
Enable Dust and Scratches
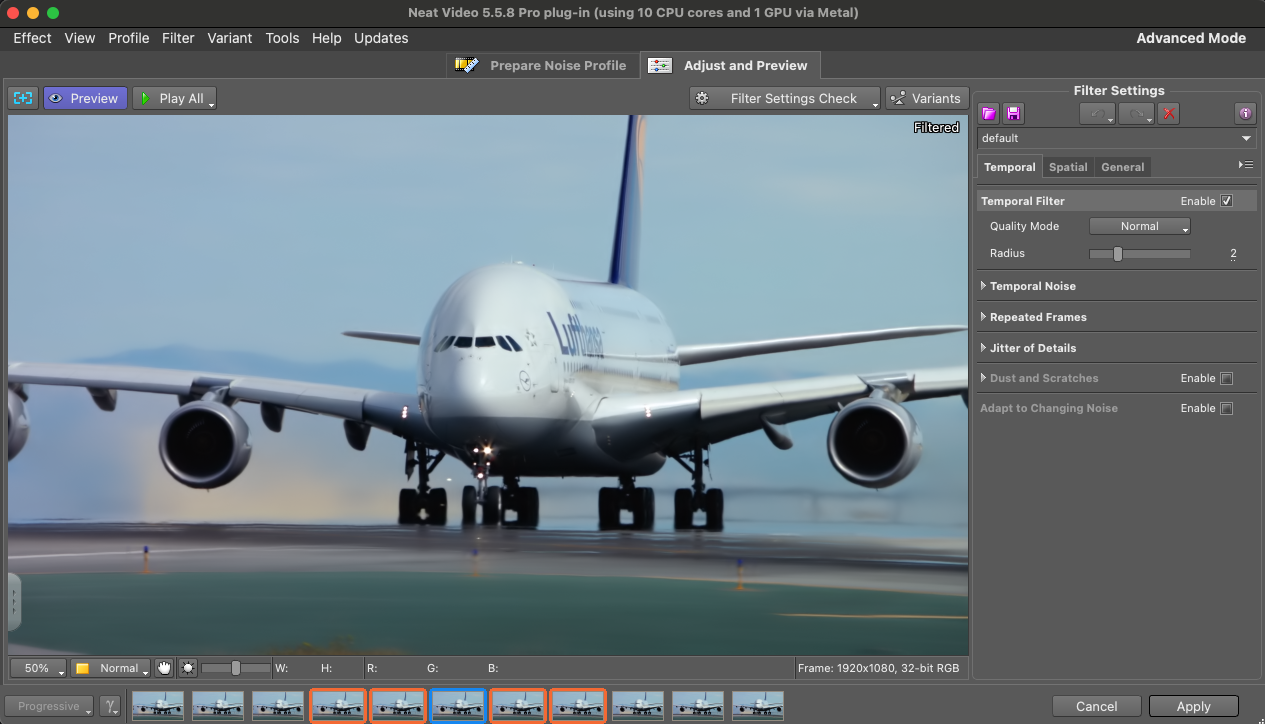1227,378
